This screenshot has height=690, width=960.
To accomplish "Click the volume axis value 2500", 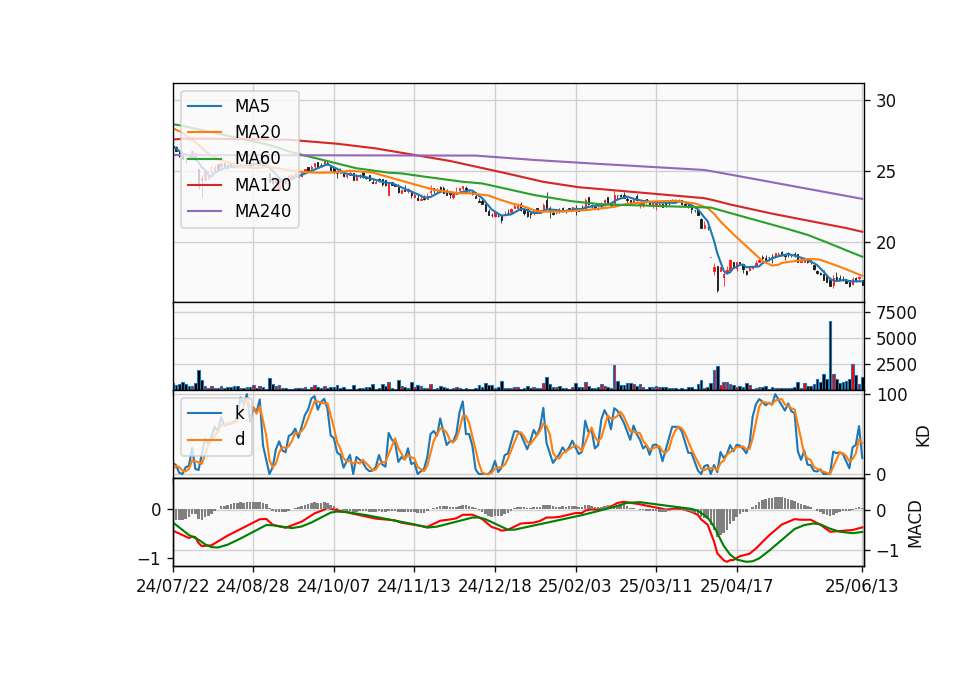I will (x=896, y=365).
